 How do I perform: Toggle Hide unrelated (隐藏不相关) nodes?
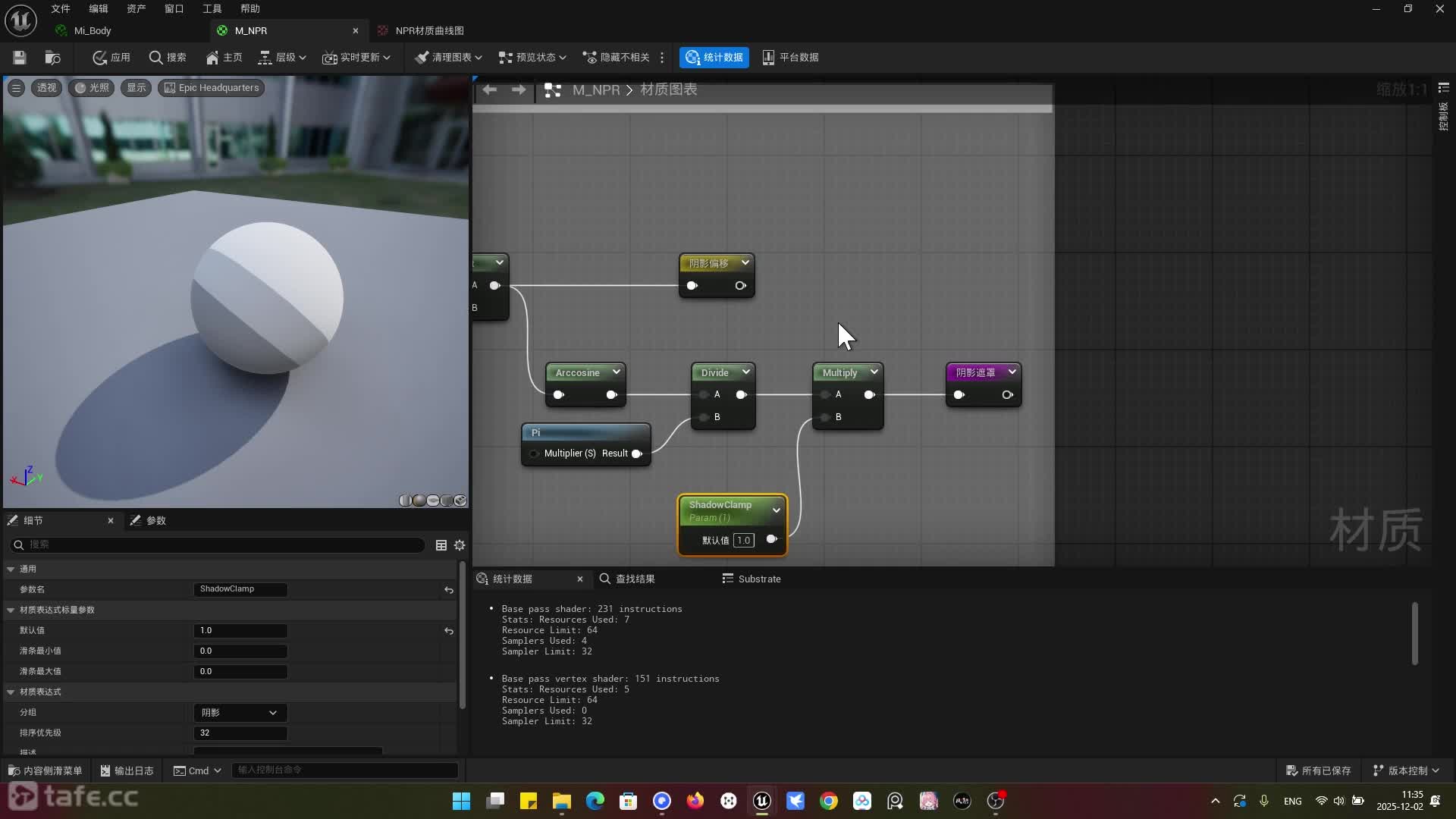(x=616, y=58)
